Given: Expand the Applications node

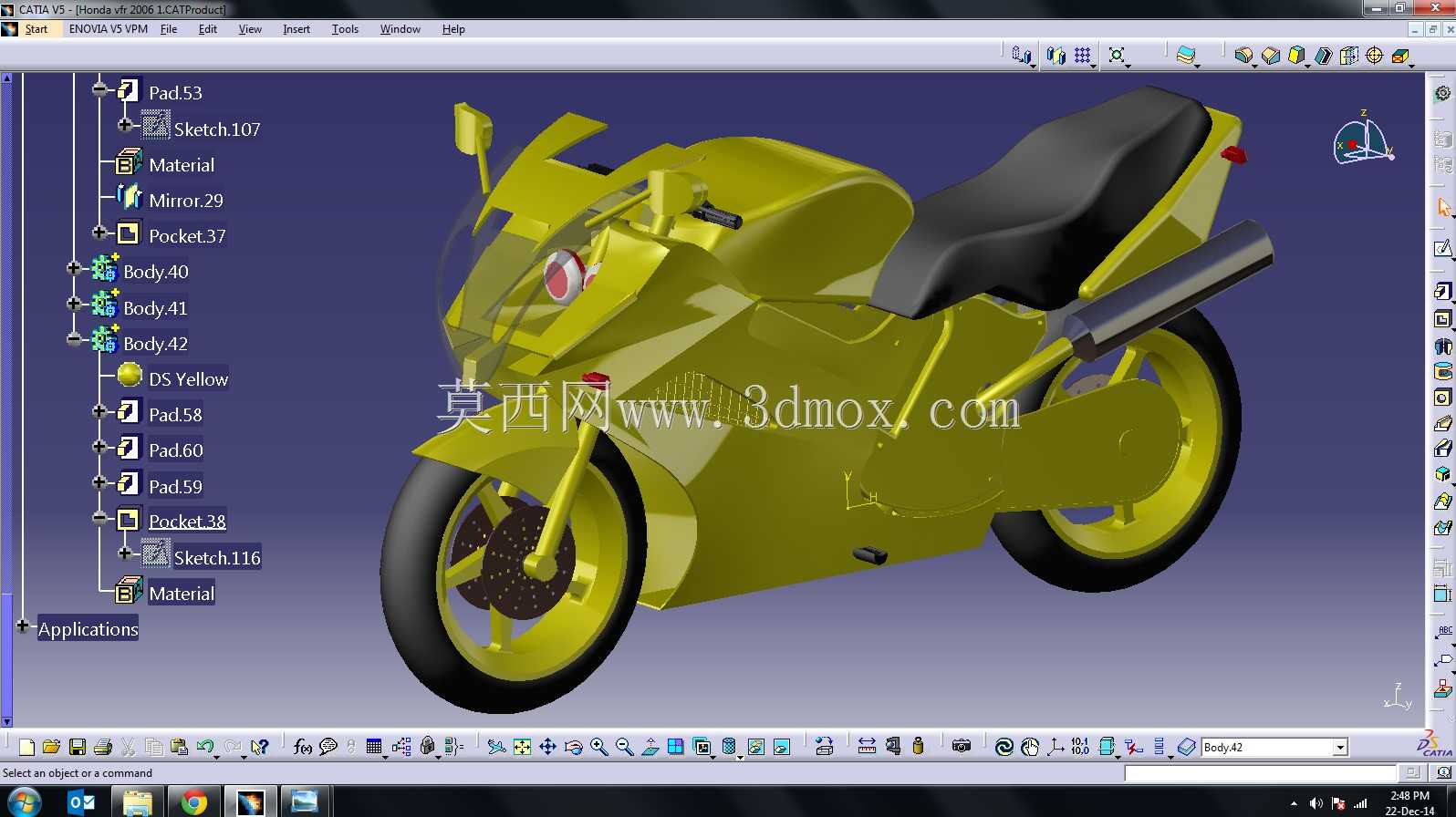Looking at the screenshot, I should pos(23,626).
